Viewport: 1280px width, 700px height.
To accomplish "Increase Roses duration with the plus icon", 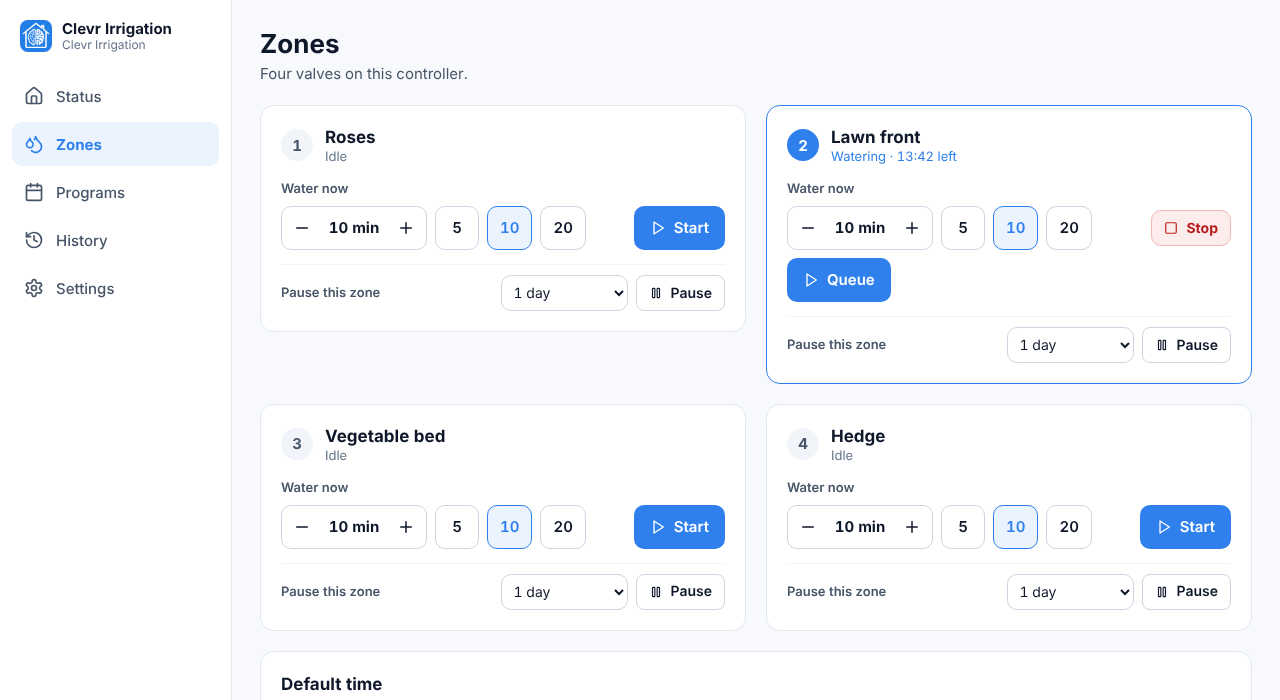I will (406, 228).
